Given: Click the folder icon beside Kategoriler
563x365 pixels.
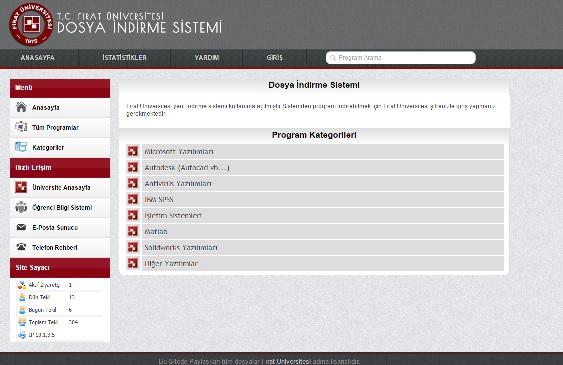Looking at the screenshot, I should (x=21, y=147).
